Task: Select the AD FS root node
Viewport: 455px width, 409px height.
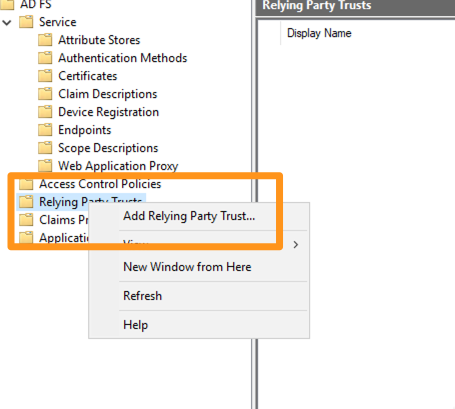Action: click(36, 4)
